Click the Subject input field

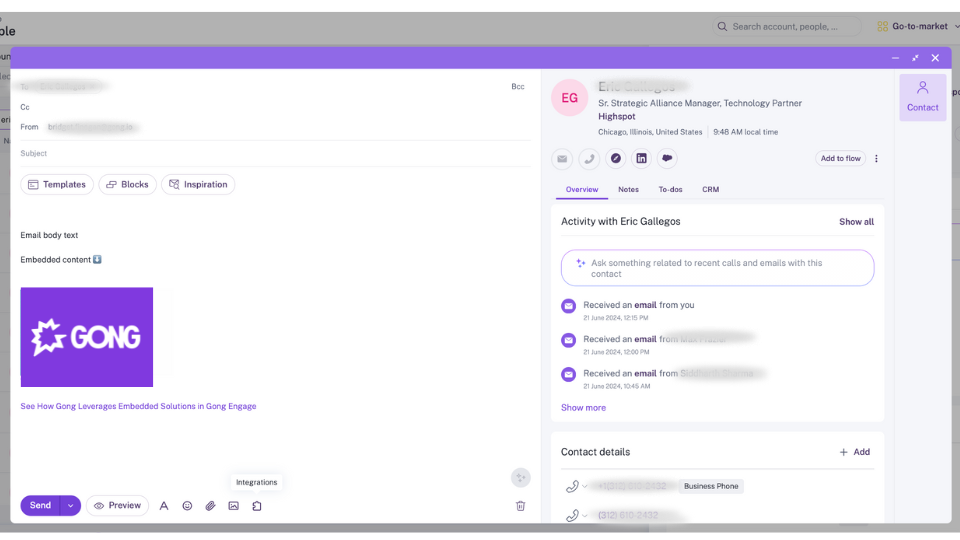pyautogui.click(x=270, y=153)
